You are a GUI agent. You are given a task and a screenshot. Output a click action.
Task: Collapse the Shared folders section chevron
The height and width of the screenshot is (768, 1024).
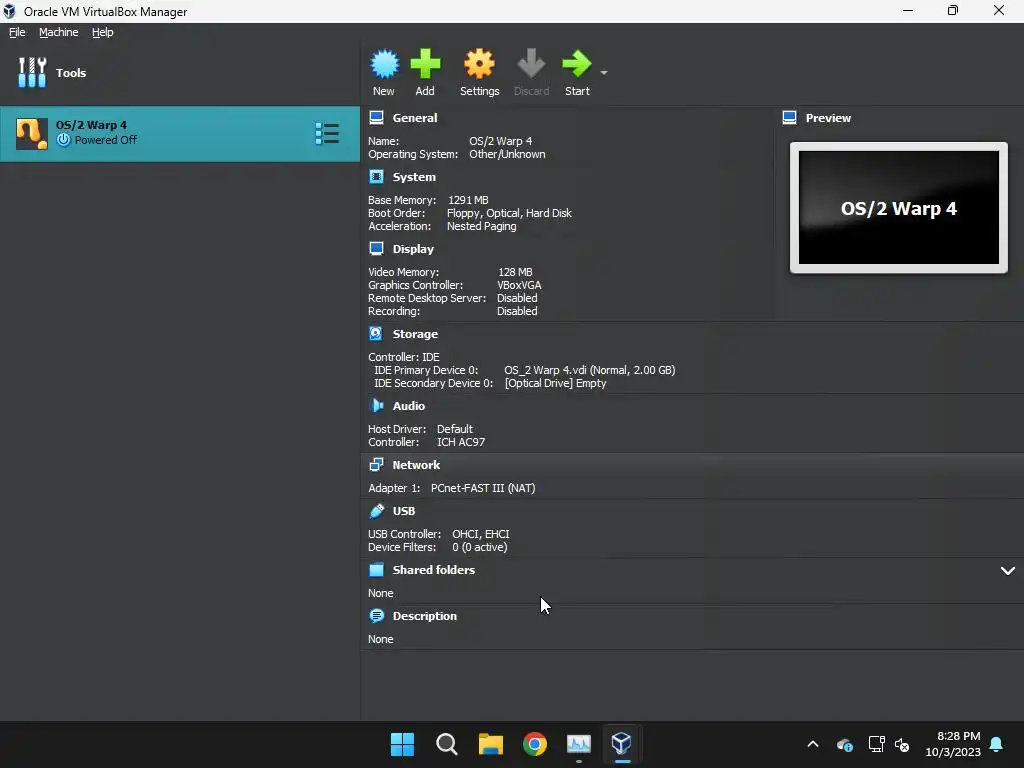tap(1008, 571)
